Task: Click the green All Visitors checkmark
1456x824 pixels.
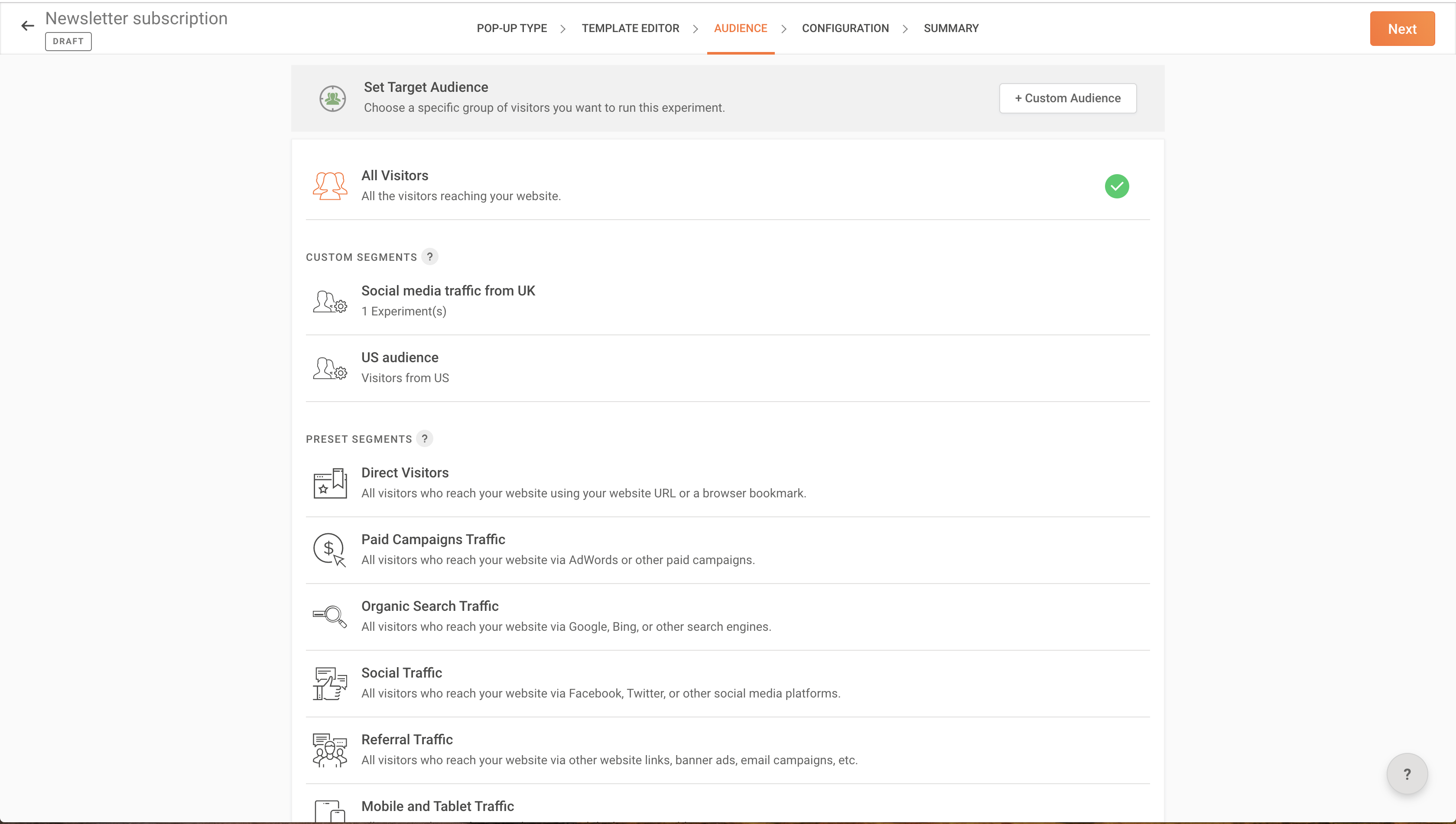Action: coord(1116,186)
